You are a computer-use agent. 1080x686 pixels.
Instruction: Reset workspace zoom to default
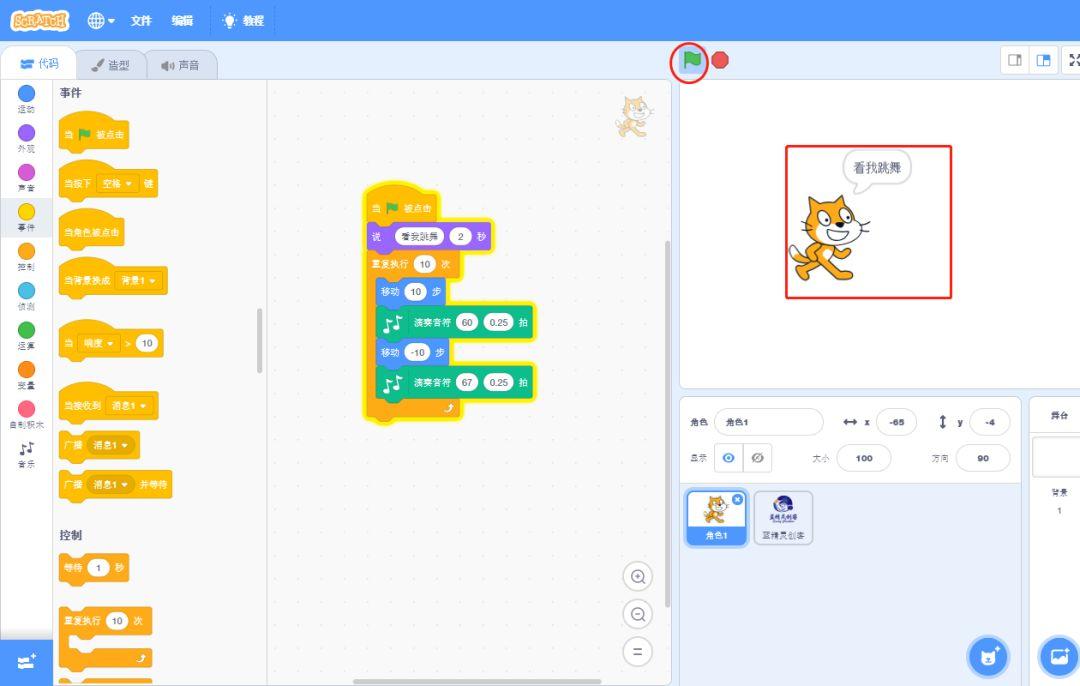[x=638, y=652]
